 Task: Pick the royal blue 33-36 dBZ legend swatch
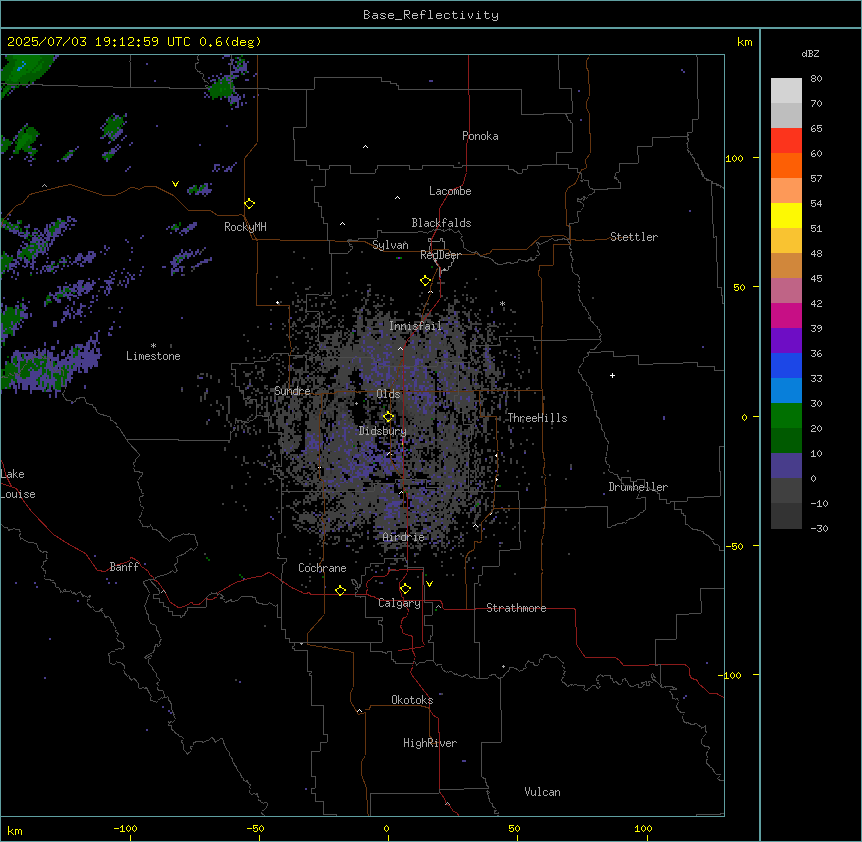coord(786,365)
